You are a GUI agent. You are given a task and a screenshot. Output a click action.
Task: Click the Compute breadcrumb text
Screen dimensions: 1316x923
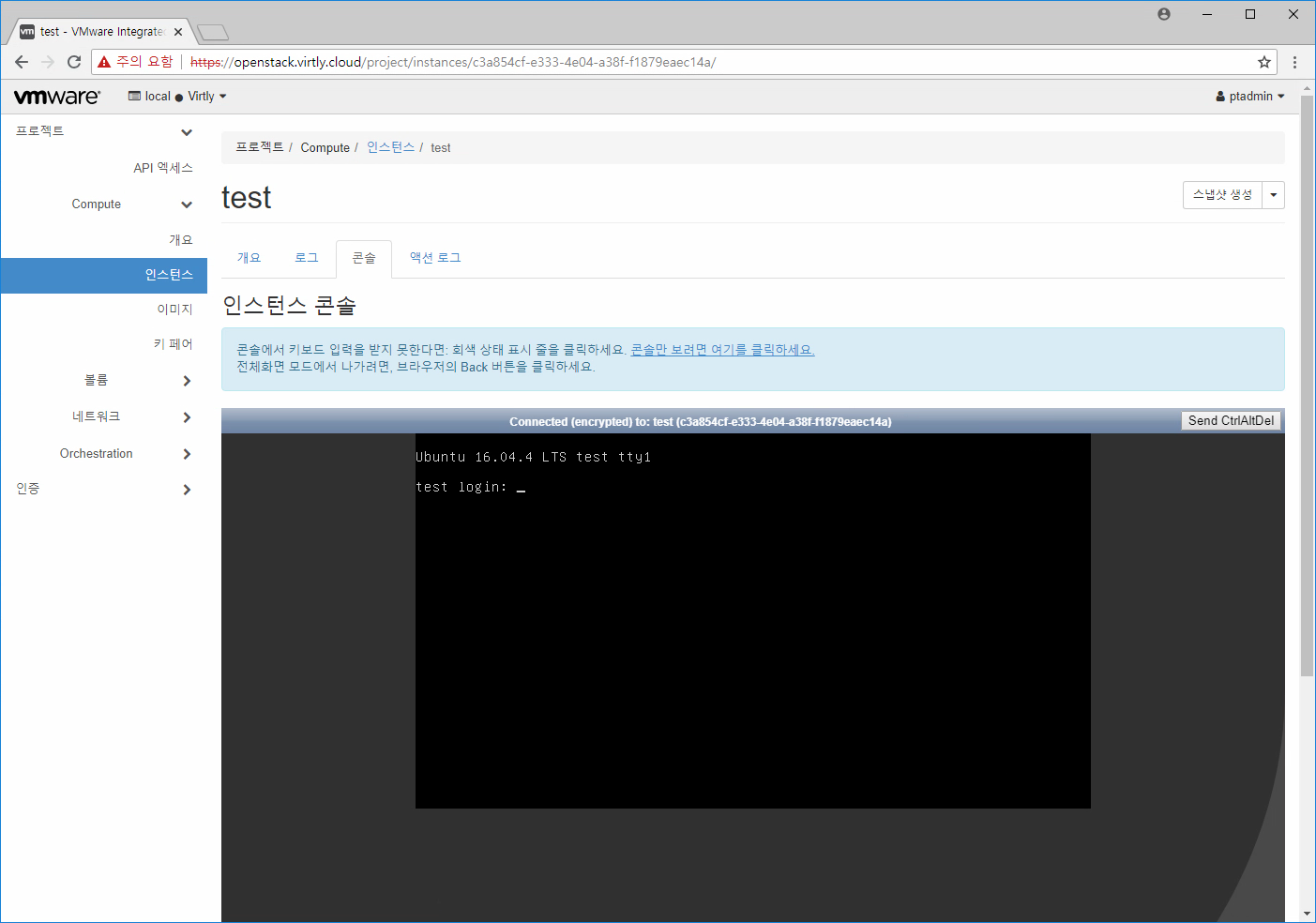(325, 147)
